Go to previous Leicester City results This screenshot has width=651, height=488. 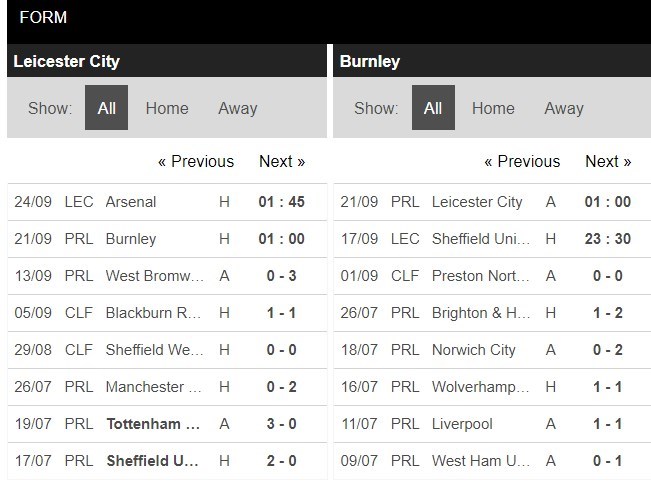click(196, 161)
